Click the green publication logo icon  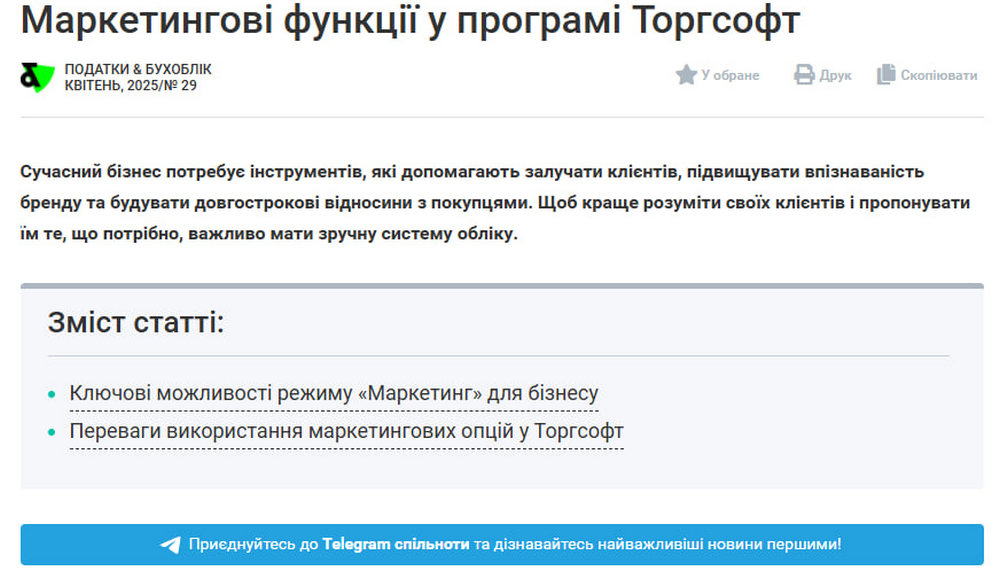(37, 77)
